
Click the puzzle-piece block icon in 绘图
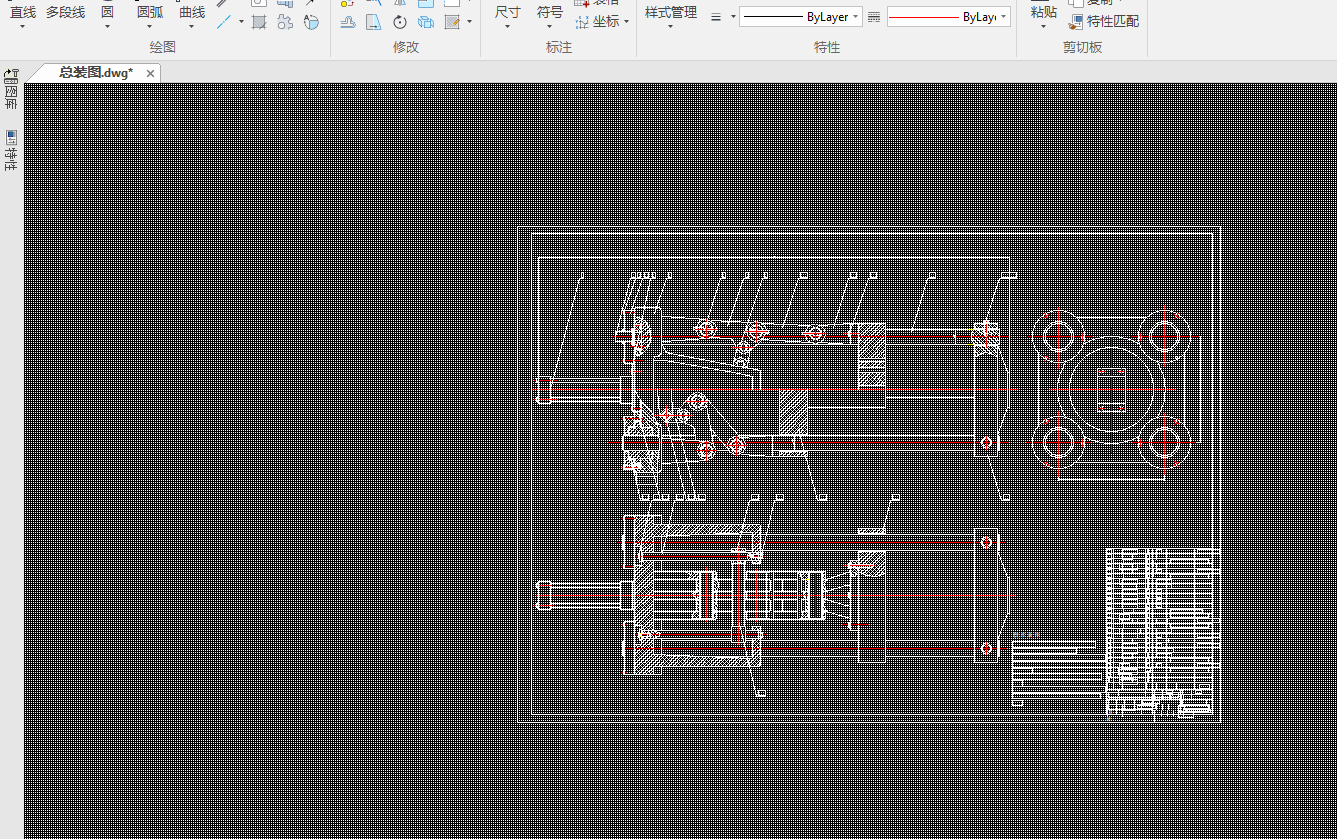[x=285, y=22]
